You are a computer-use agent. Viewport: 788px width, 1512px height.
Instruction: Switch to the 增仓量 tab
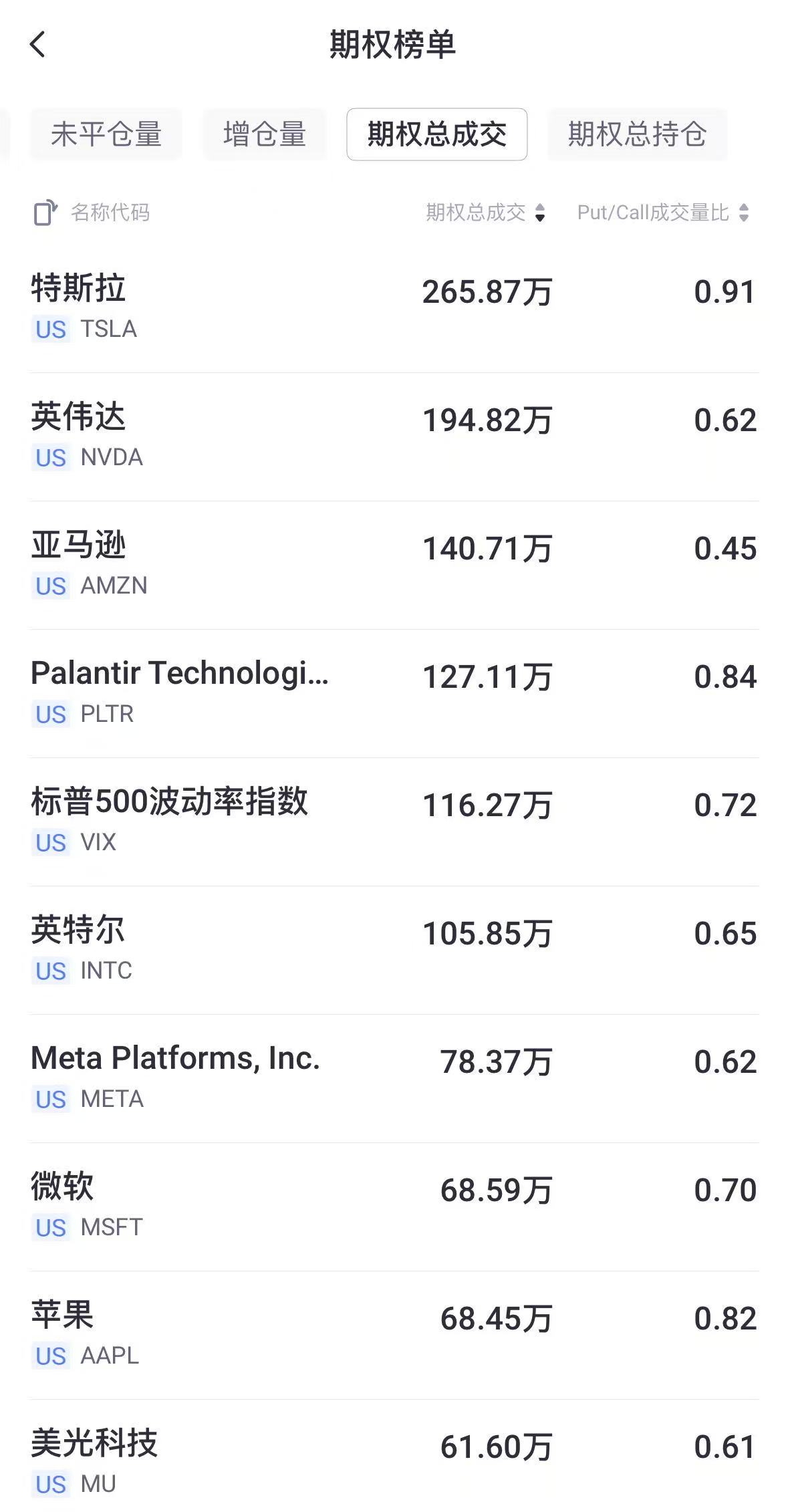point(265,134)
